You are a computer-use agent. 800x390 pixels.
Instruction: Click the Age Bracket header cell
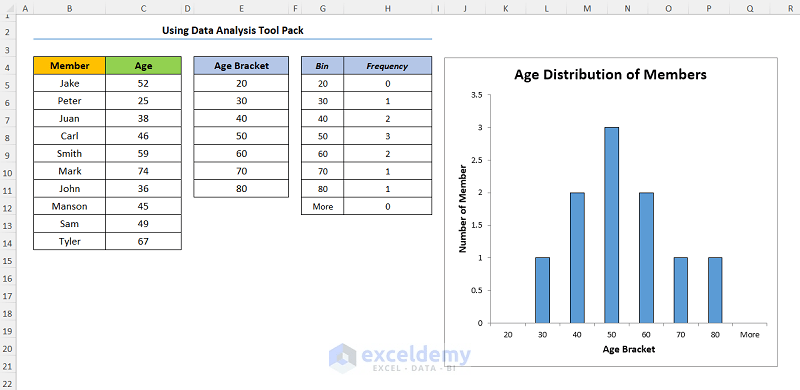(241, 66)
